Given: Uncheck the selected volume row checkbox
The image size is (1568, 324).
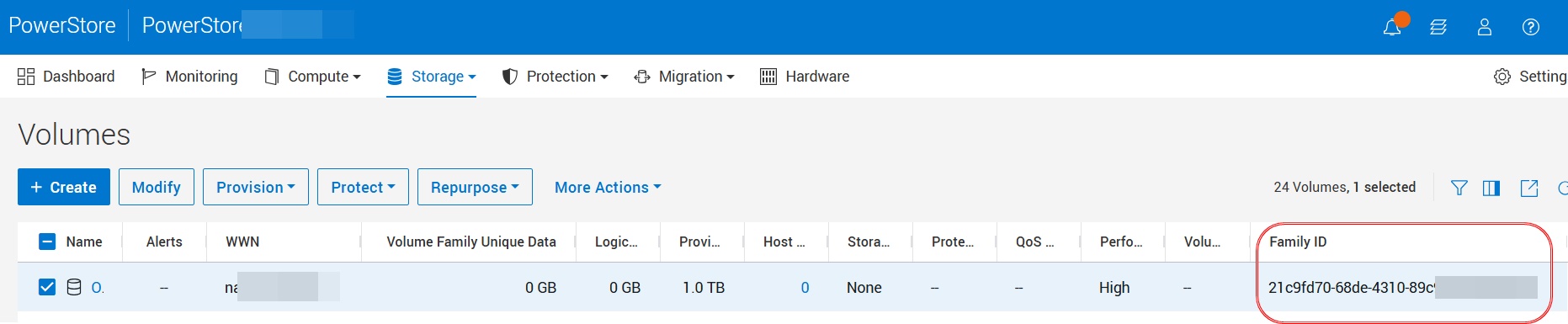Looking at the screenshot, I should point(47,287).
